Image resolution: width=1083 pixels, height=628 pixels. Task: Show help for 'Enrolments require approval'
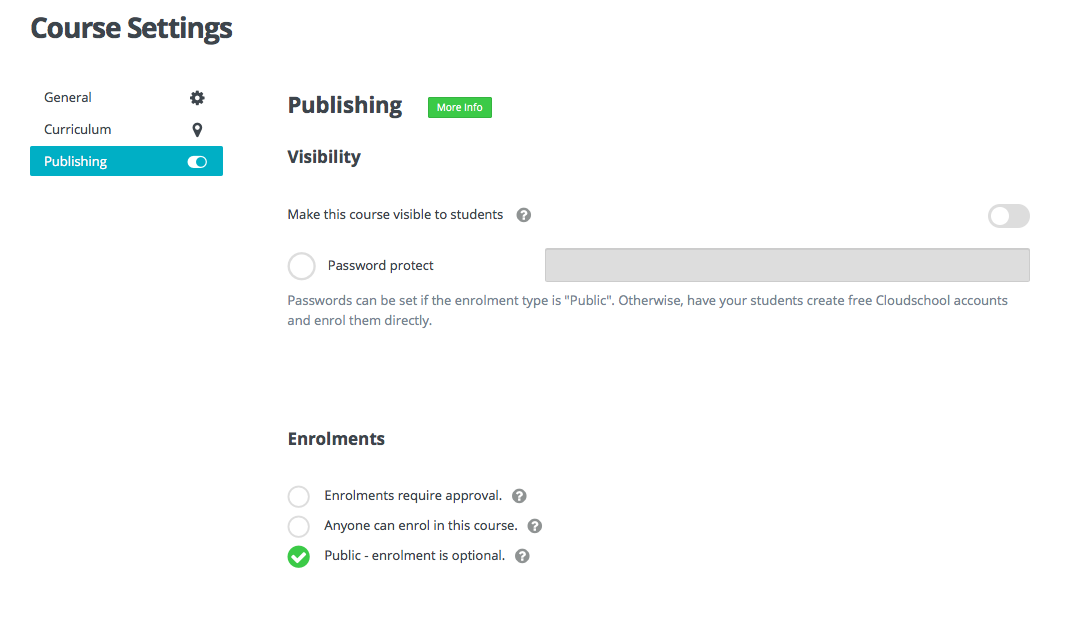point(519,496)
